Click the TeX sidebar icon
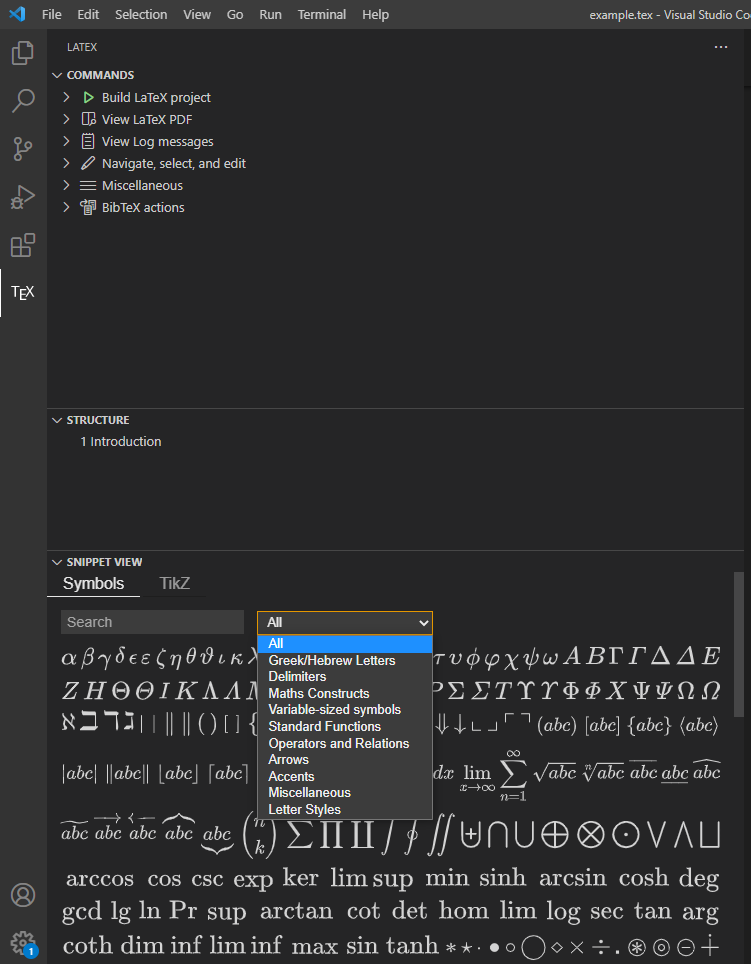 [22, 293]
